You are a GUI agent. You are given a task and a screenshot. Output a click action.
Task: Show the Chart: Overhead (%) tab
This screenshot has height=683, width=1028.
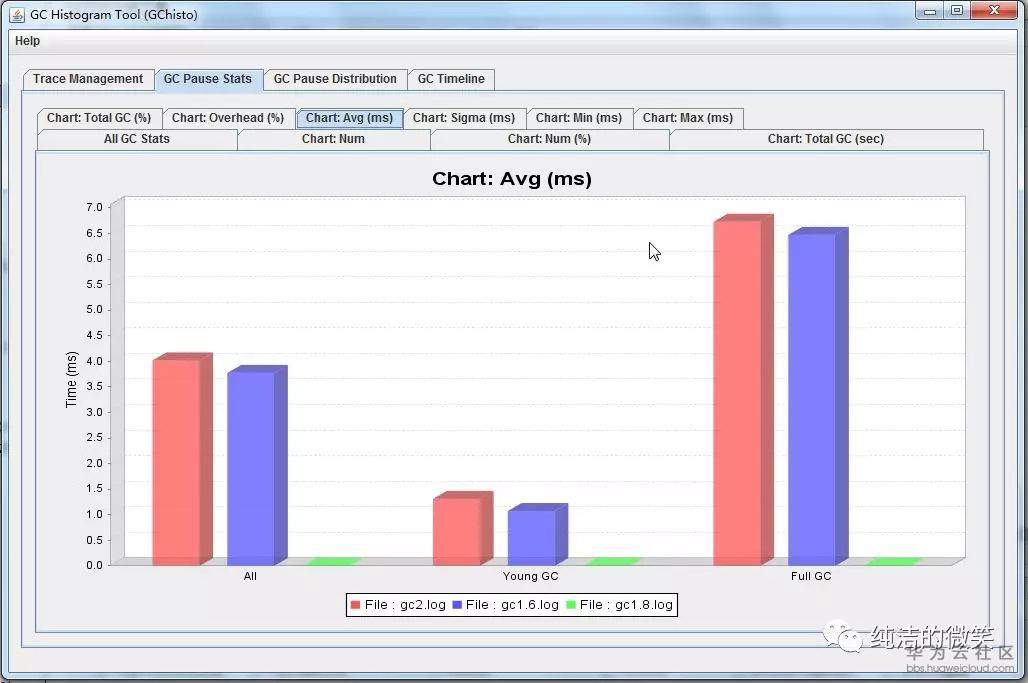pyautogui.click(x=228, y=118)
